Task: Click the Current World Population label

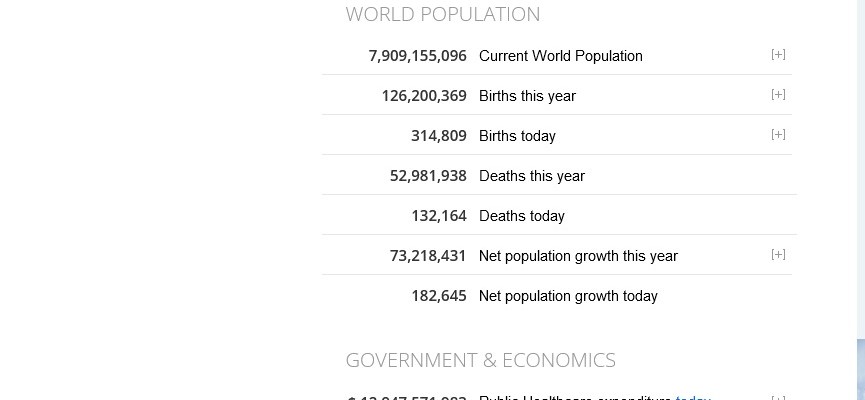Action: pos(560,56)
